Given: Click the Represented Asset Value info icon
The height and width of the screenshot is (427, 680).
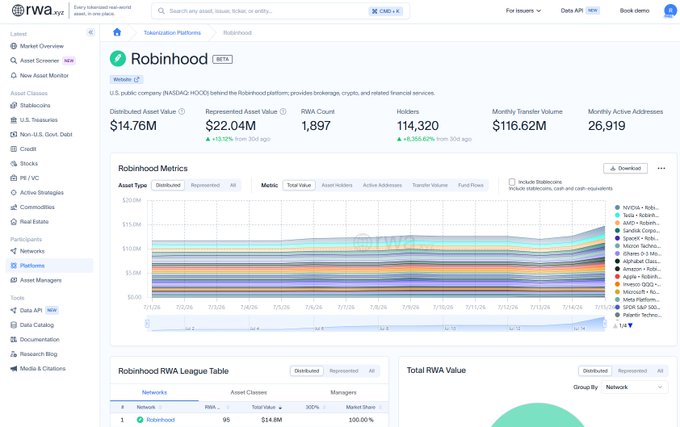Looking at the screenshot, I should coord(283,111).
